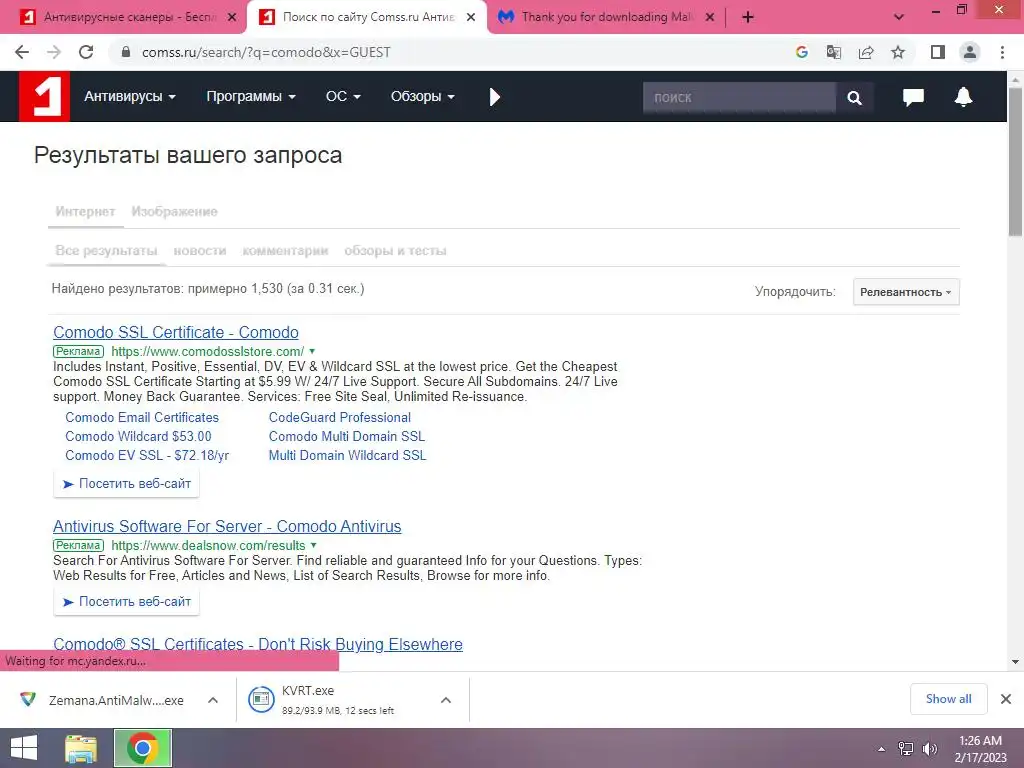Open Comodo® SSL Certificates result link

point(258,645)
